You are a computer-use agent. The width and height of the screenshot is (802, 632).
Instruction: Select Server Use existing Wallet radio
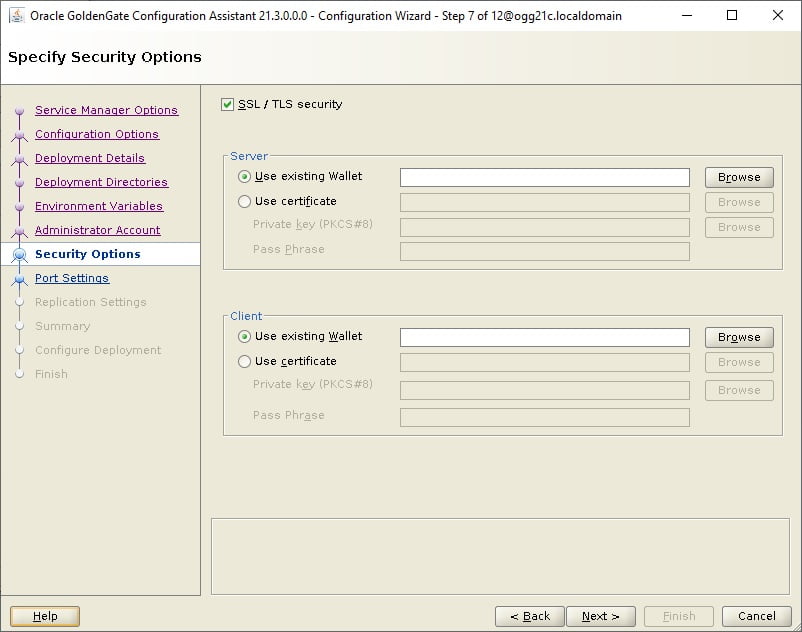(x=244, y=176)
